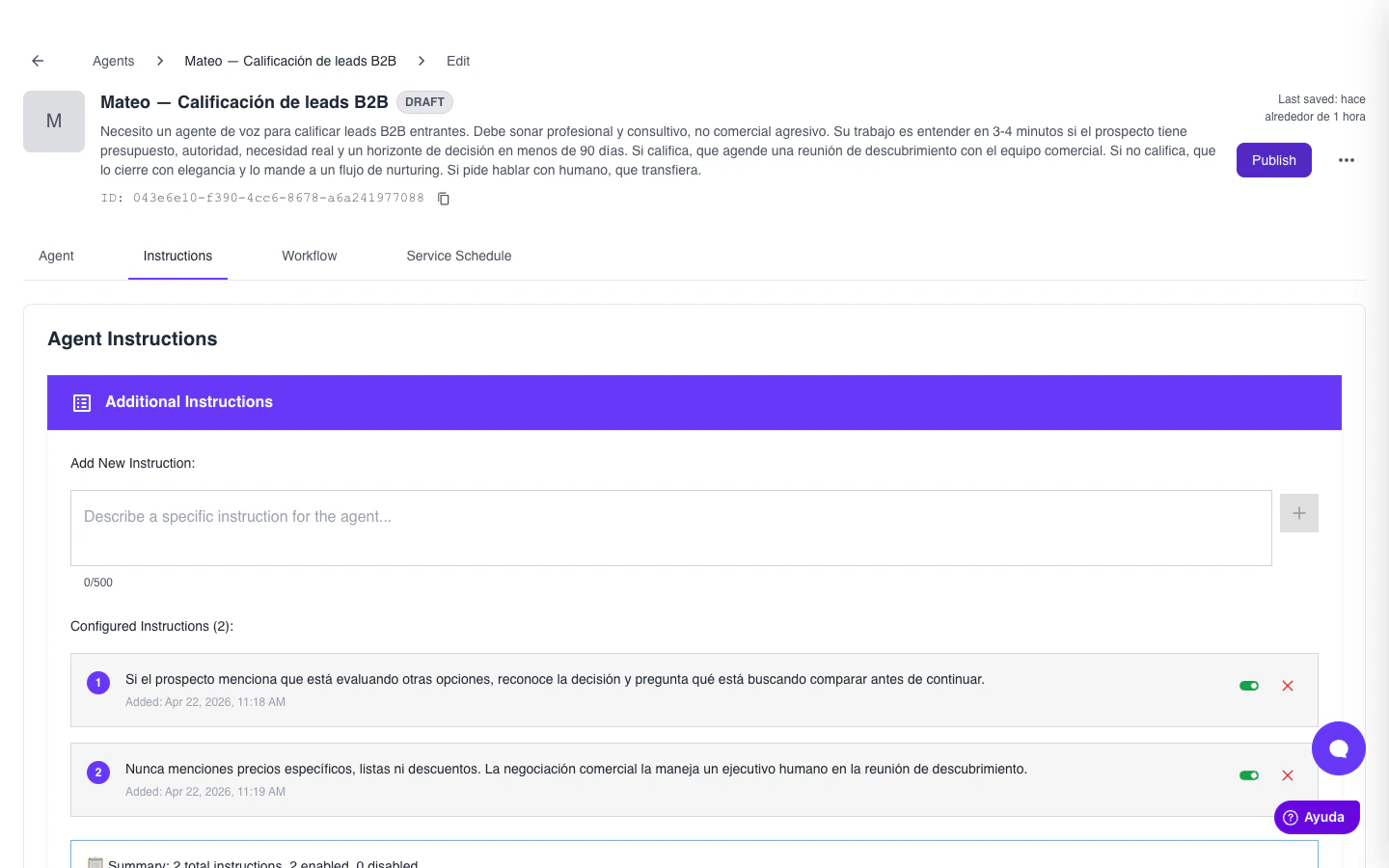The image size is (1389, 868).
Task: Add a new instruction with the plus icon
Action: point(1298,513)
